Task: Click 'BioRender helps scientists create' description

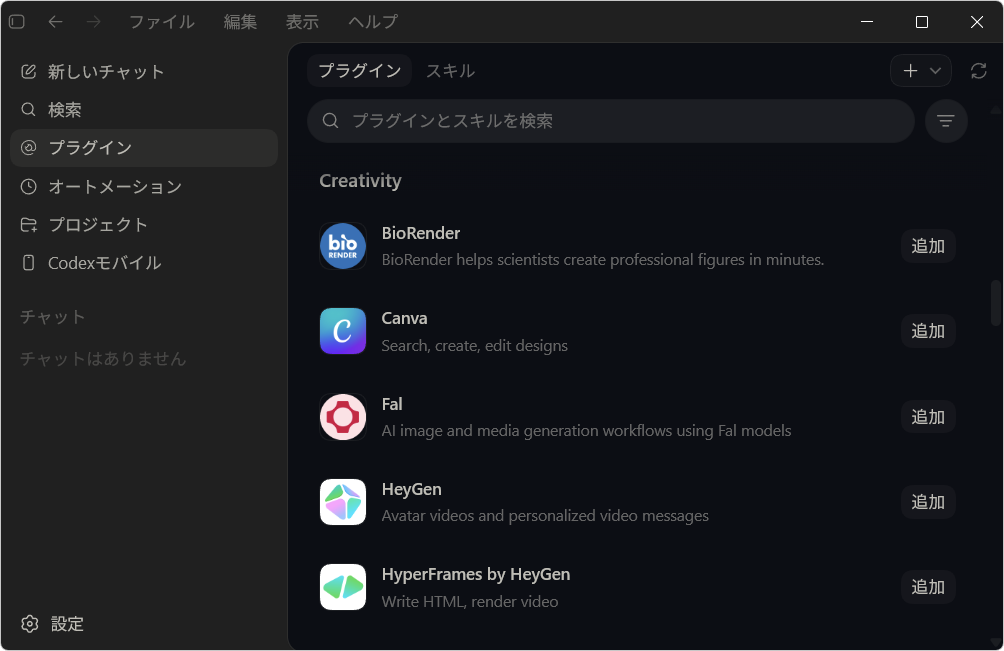Action: [x=603, y=260]
